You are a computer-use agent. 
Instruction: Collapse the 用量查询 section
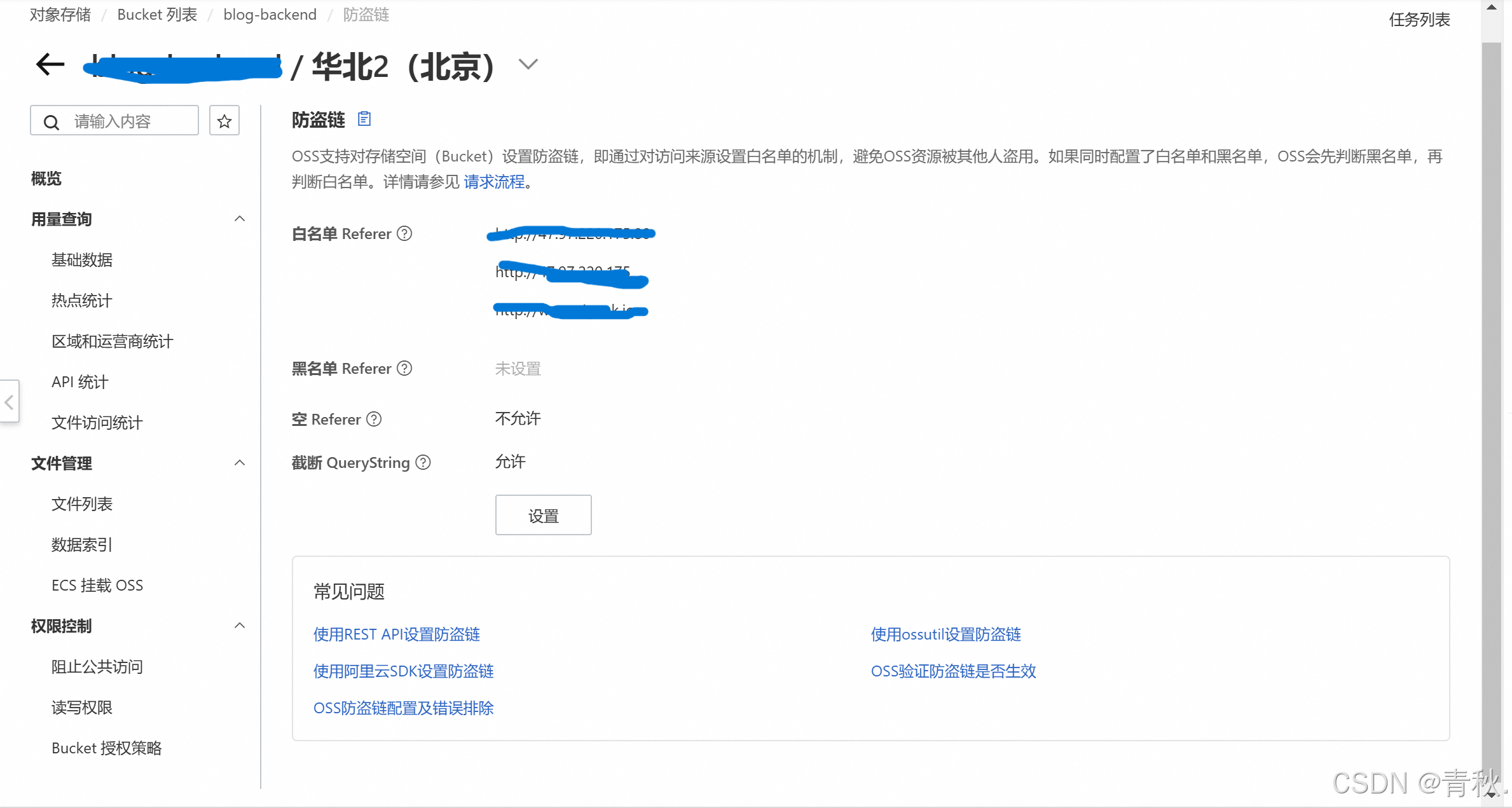[x=240, y=219]
